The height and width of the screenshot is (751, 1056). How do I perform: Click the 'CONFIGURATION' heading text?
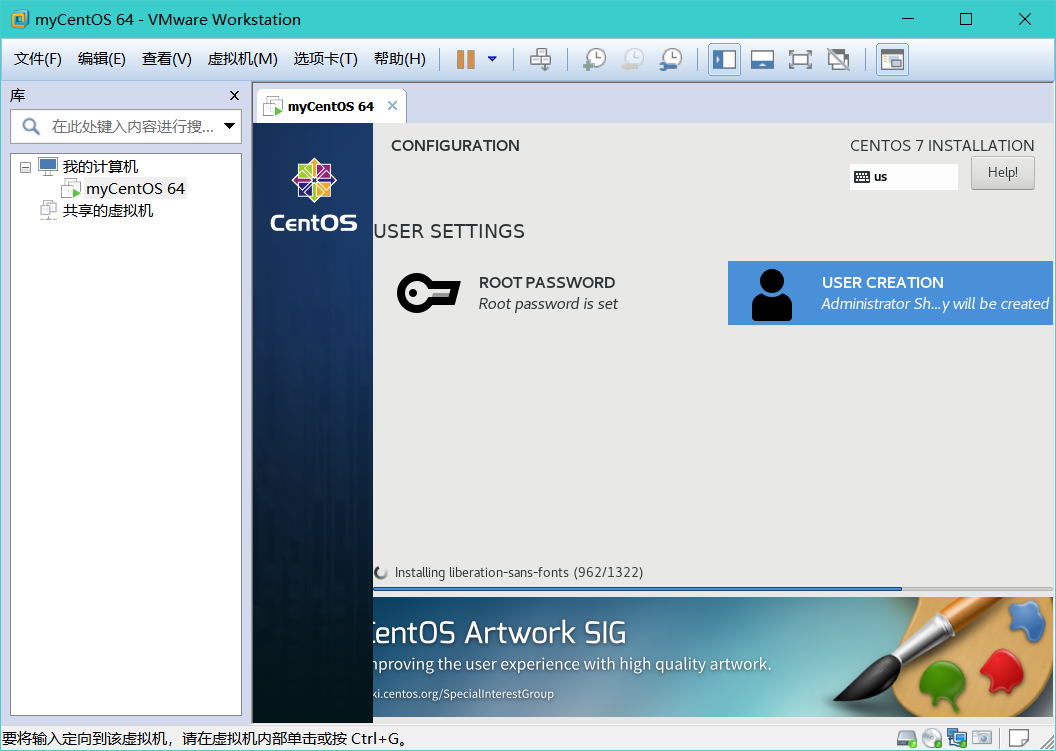click(455, 145)
